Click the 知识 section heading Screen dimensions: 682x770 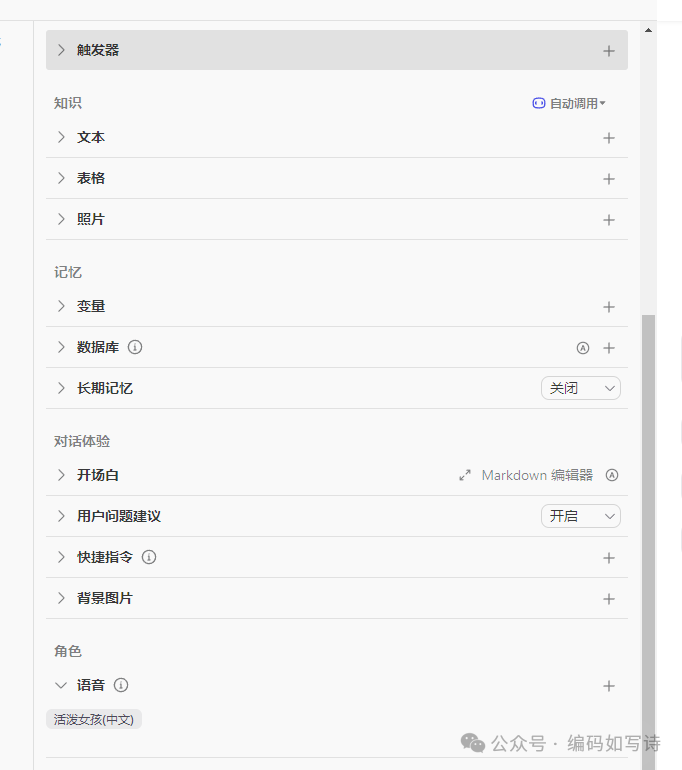pyautogui.click(x=68, y=103)
